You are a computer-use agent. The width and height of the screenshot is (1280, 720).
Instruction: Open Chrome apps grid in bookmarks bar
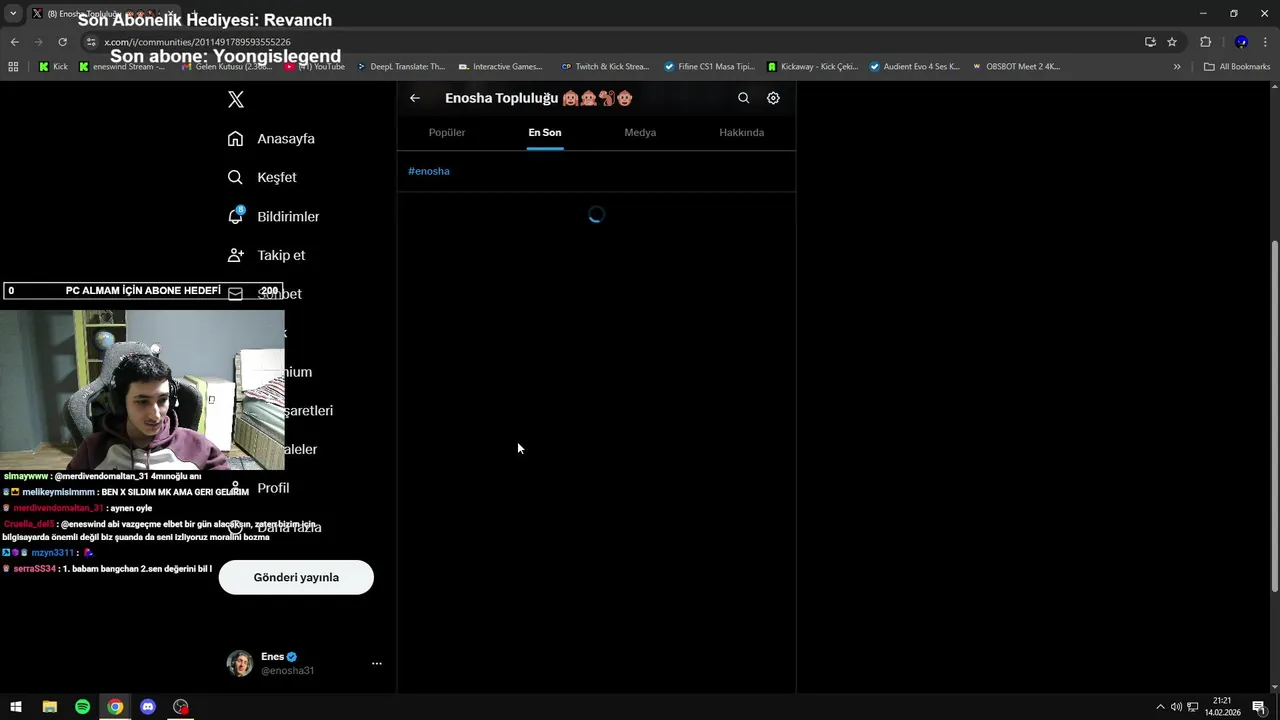[13, 67]
